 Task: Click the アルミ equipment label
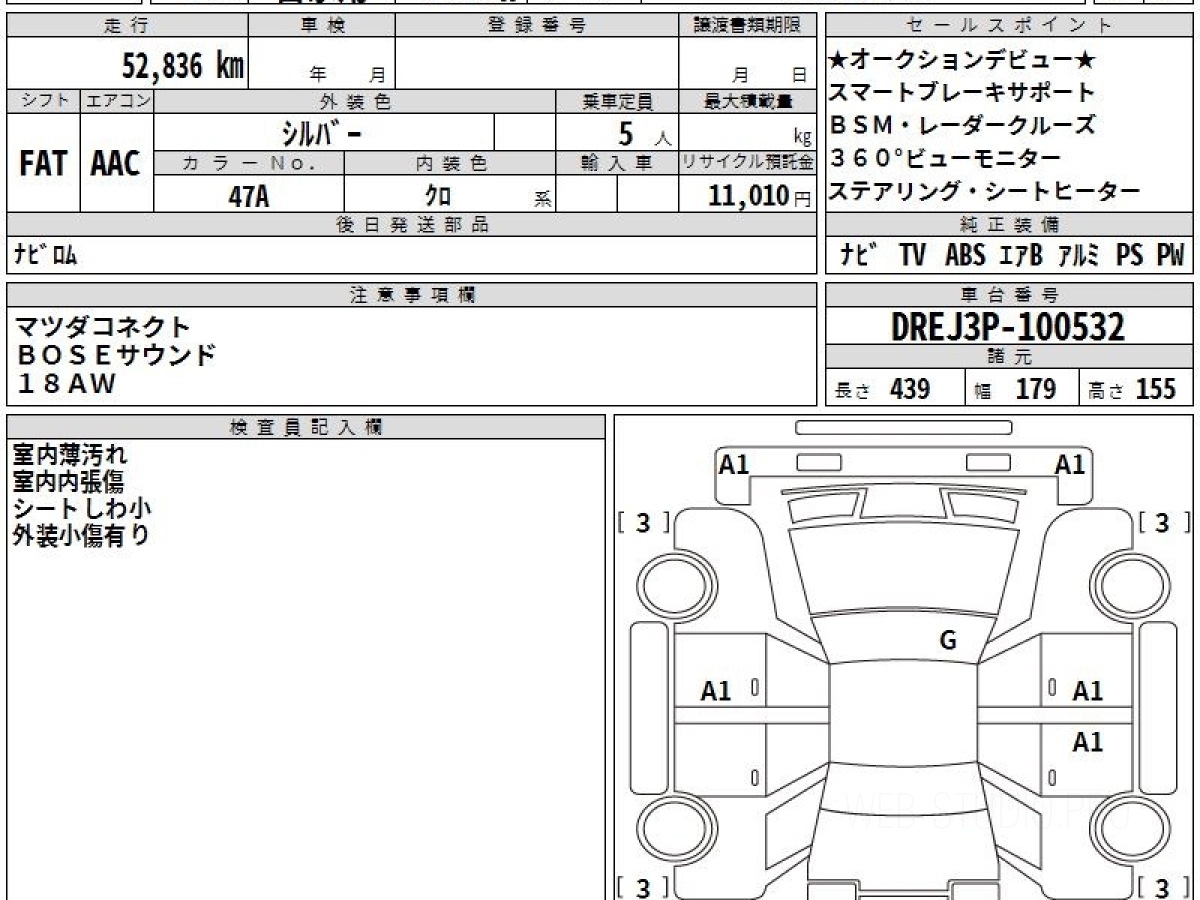[1079, 255]
